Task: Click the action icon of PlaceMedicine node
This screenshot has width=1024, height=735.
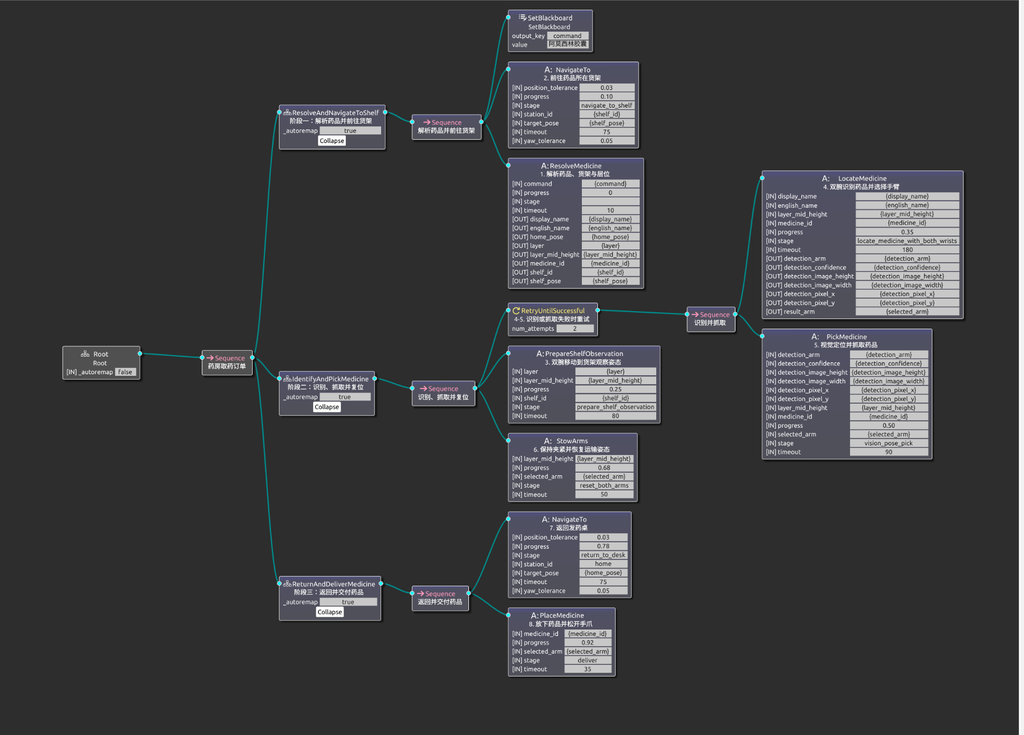Action: pos(535,615)
